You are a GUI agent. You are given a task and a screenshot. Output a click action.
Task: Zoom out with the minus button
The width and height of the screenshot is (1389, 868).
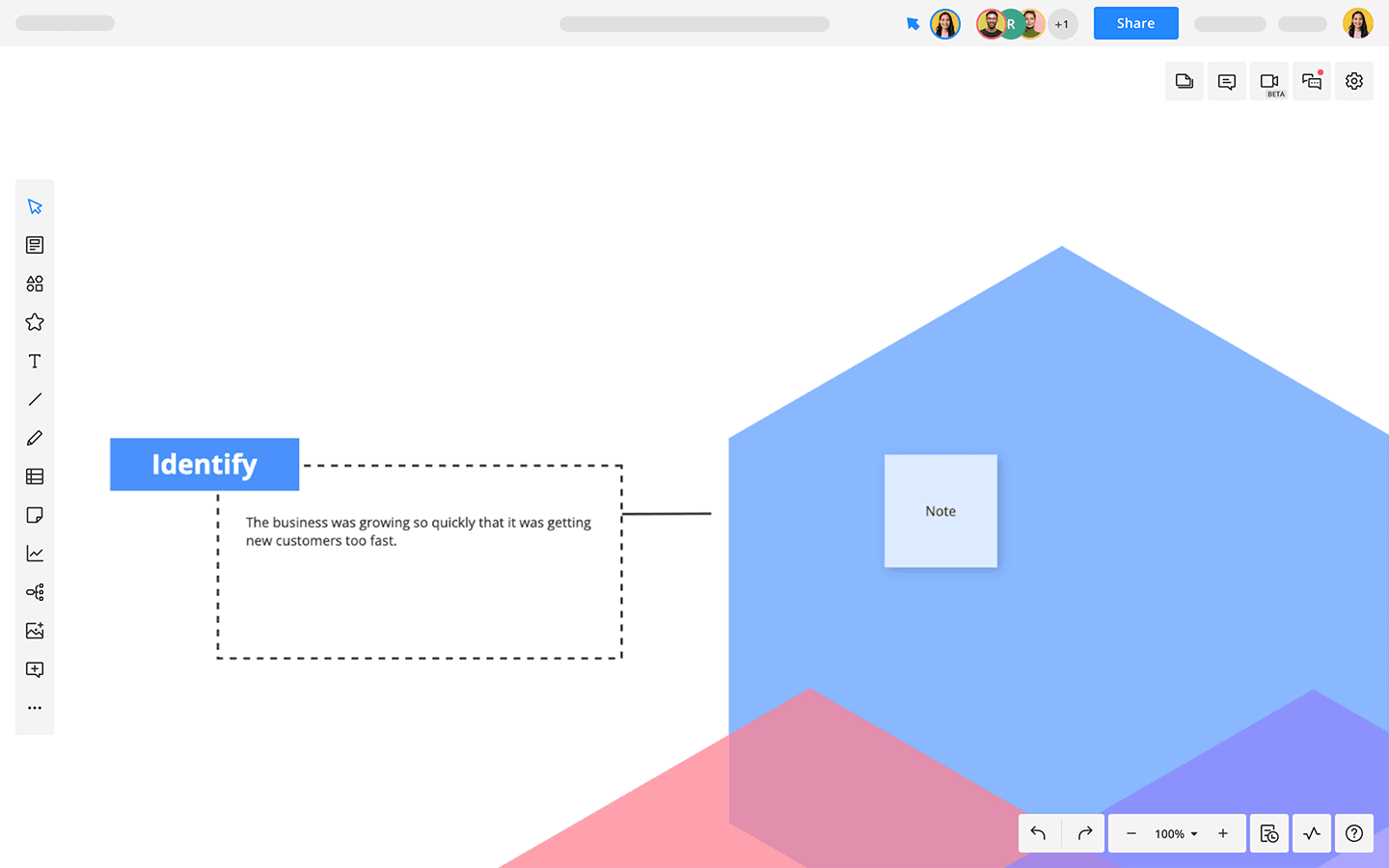point(1130,833)
